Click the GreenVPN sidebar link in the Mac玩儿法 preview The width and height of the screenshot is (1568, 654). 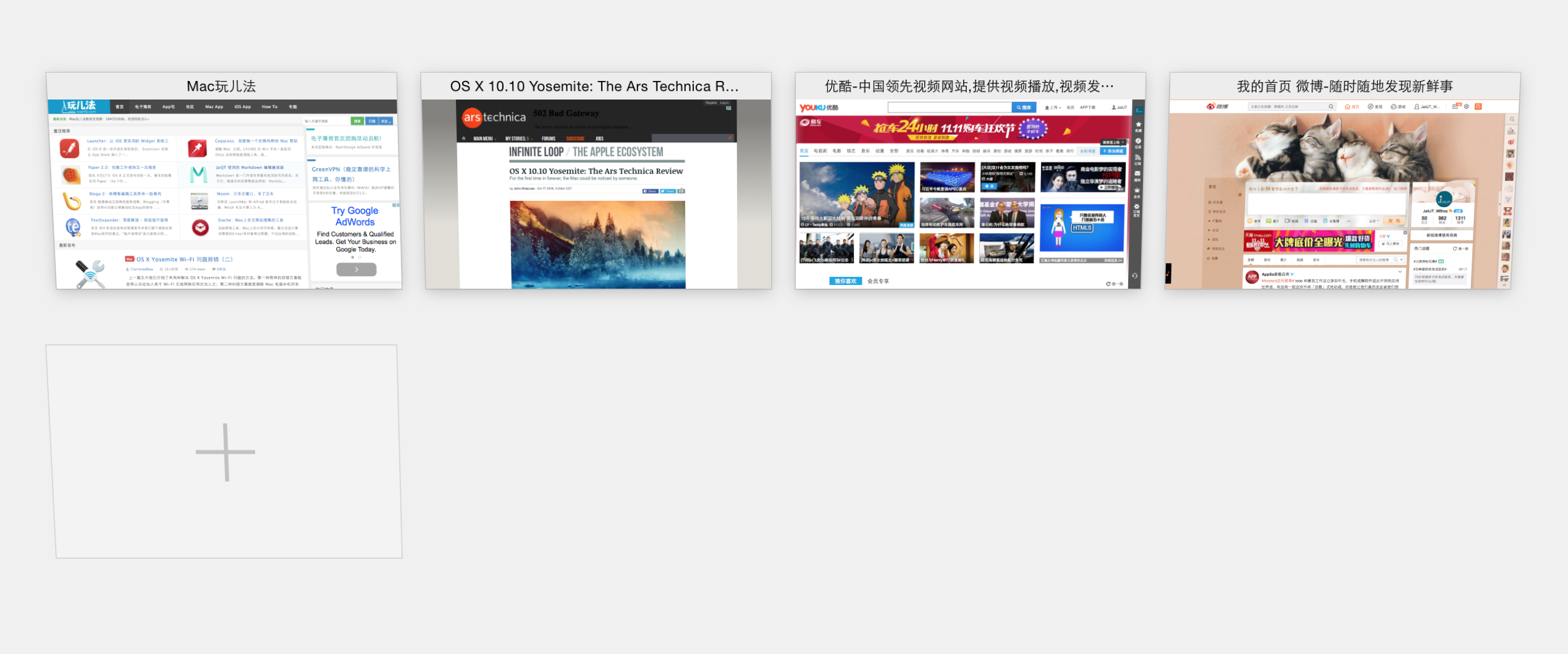(x=352, y=174)
